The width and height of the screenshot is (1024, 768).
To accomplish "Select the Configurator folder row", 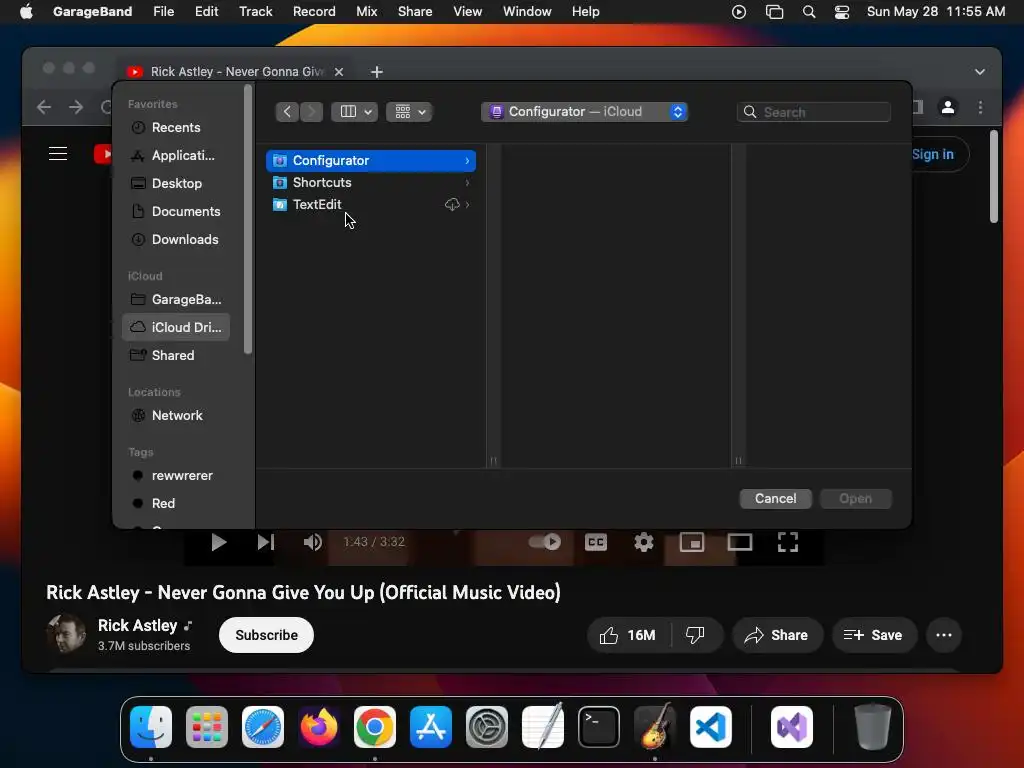I will click(x=370, y=161).
